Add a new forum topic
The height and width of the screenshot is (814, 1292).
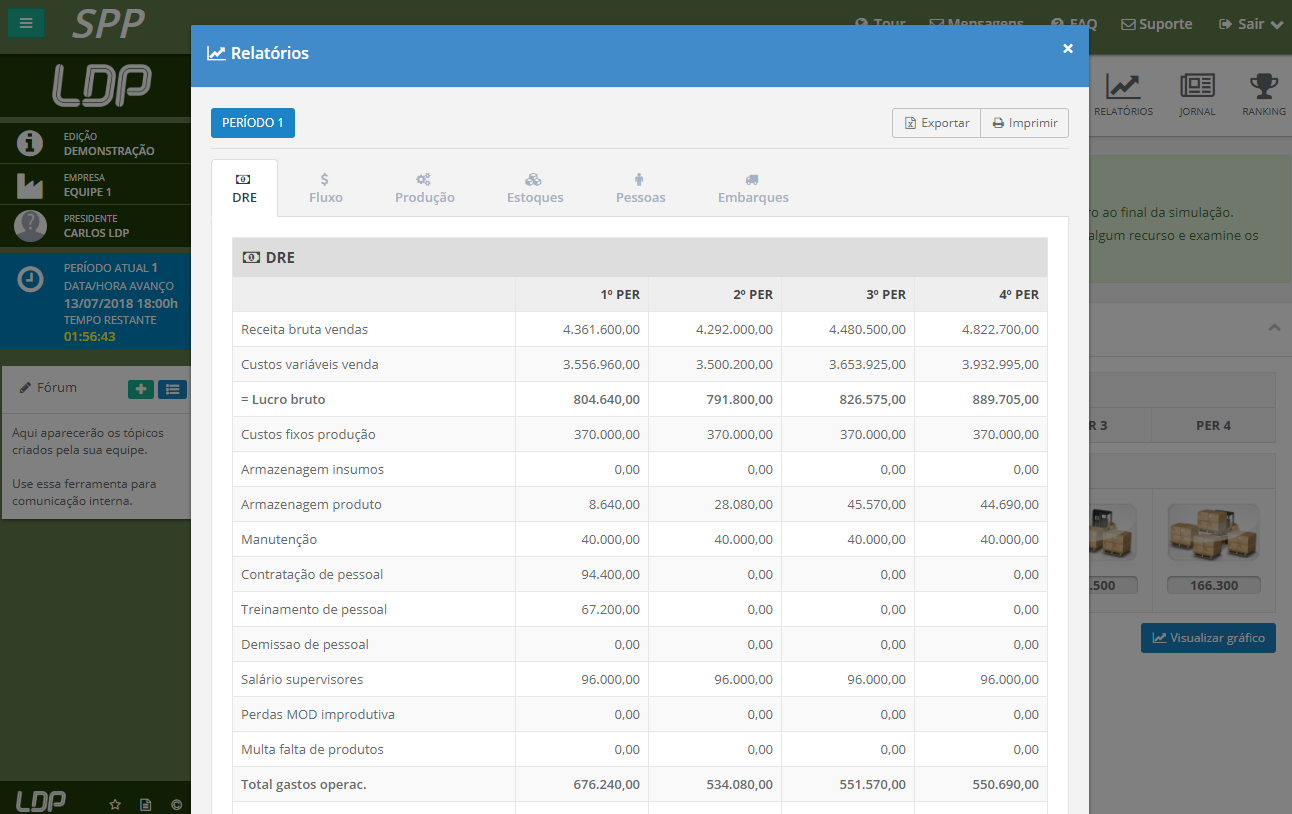coord(141,389)
